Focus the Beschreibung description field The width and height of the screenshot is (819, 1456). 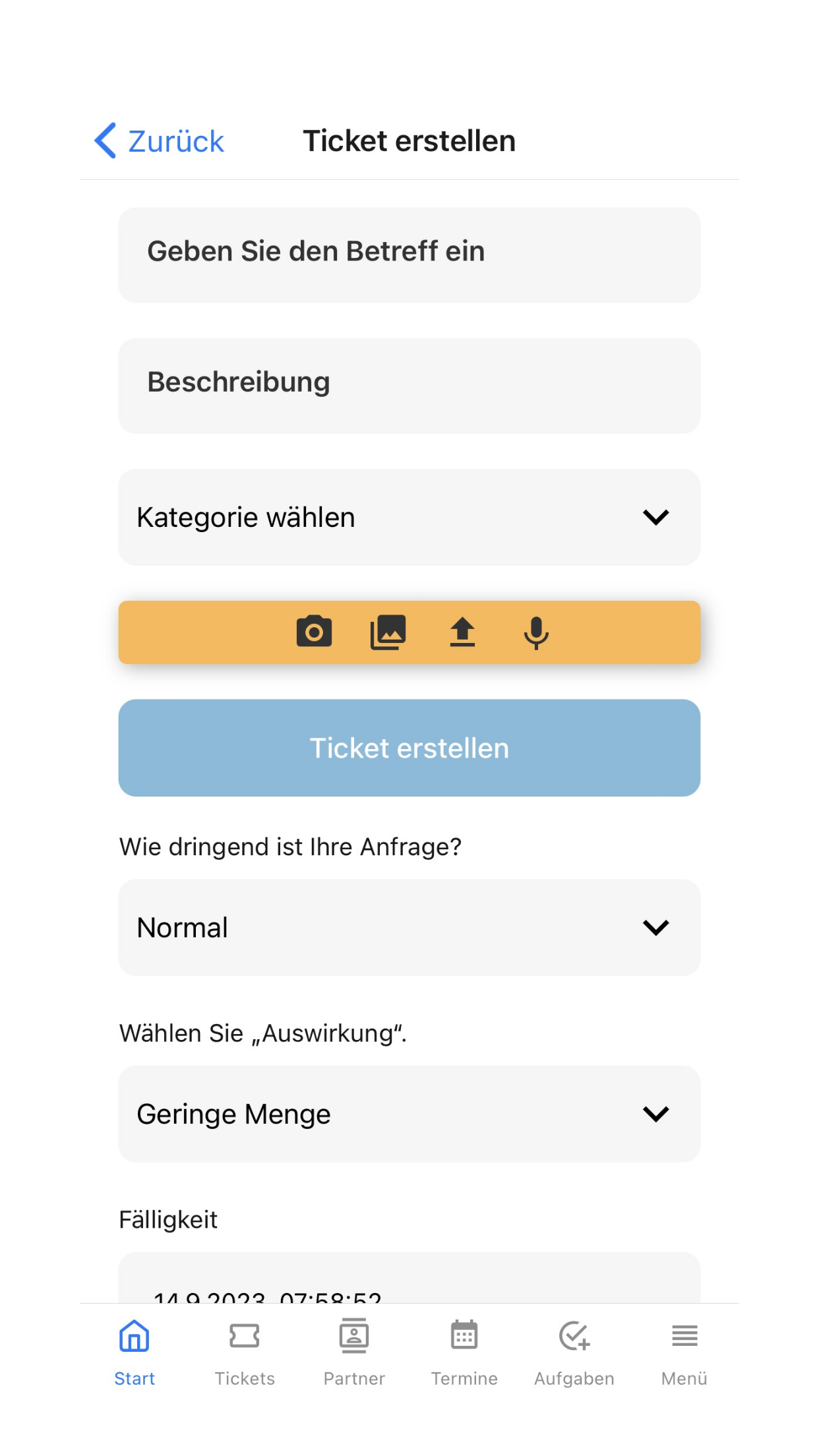[409, 386]
